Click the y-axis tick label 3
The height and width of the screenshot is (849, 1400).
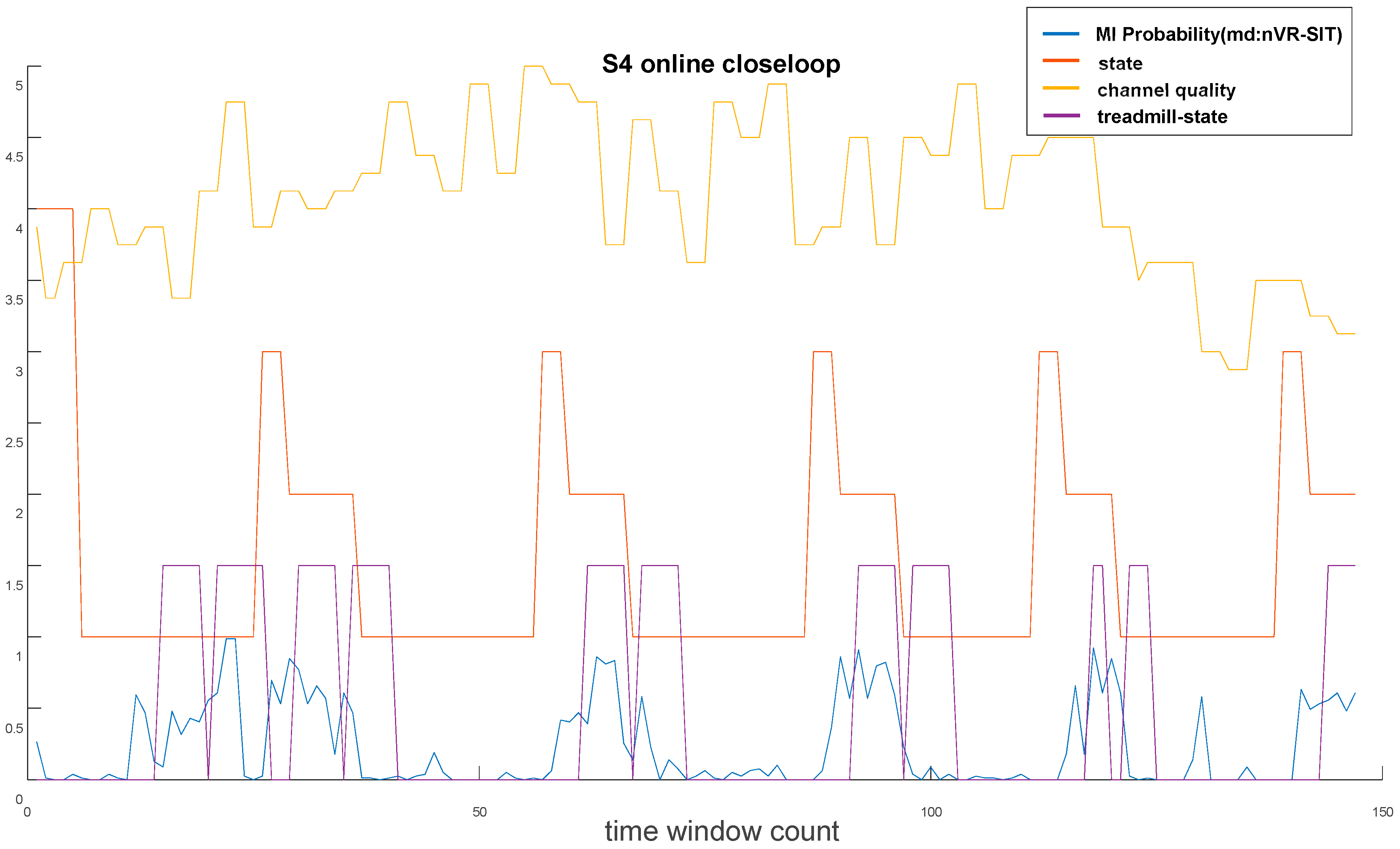[19, 371]
